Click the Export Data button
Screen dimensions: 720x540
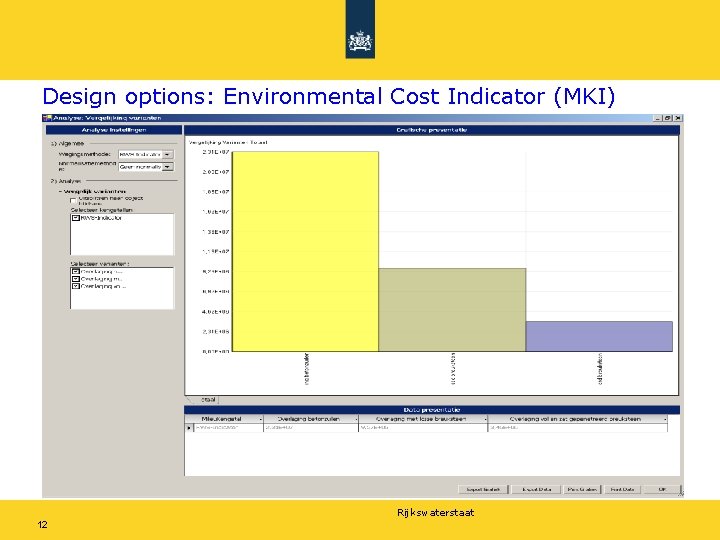pos(536,489)
